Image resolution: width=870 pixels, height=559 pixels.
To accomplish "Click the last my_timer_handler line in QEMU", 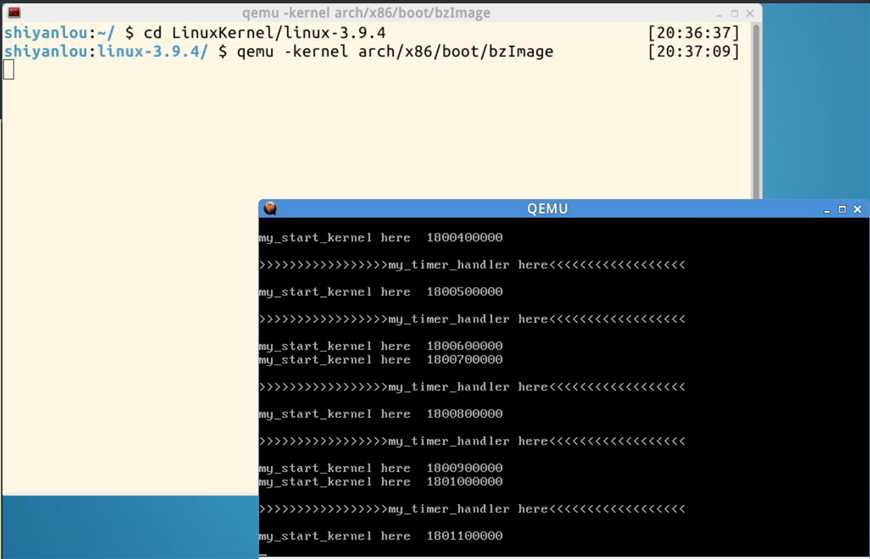I will (472, 509).
